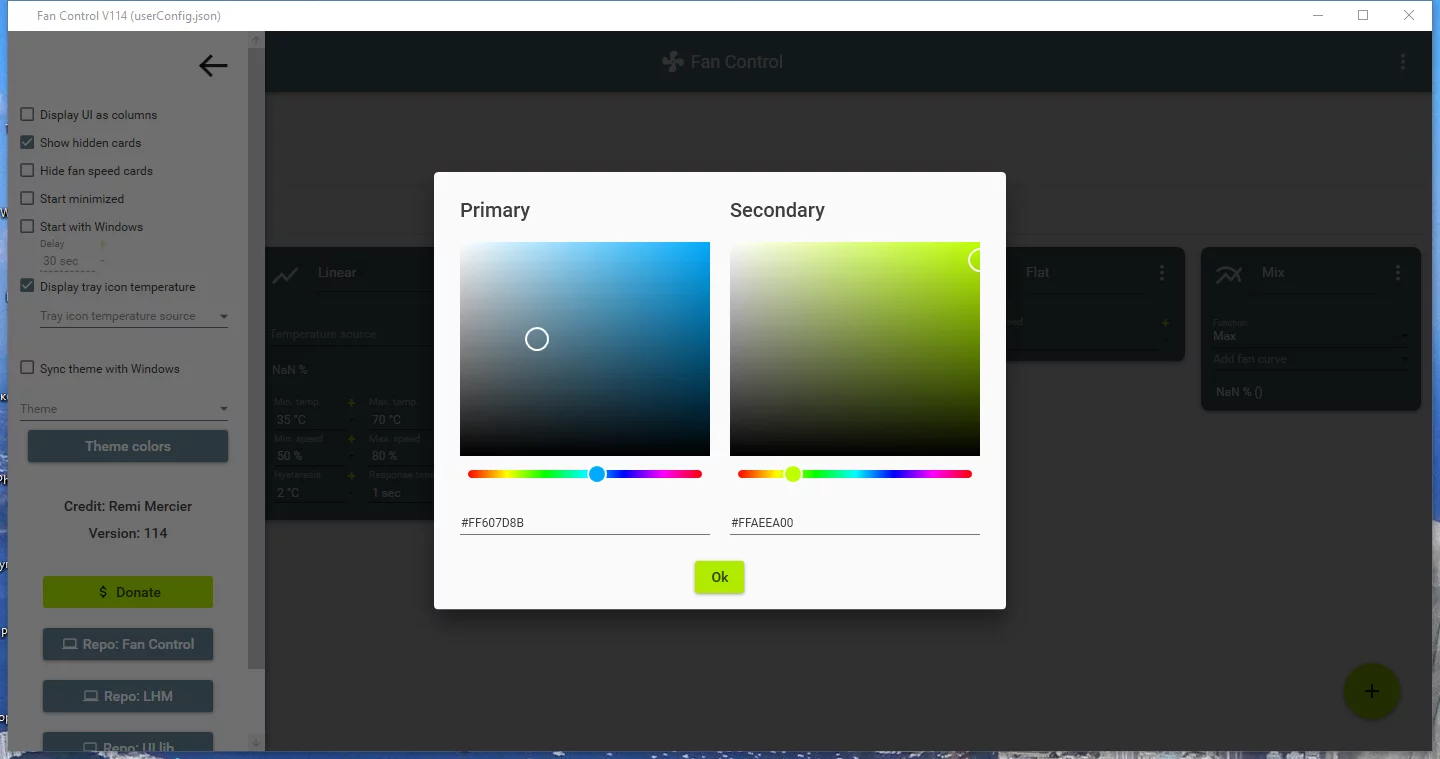
Task: Click the NaN % value in Linear card
Action: click(290, 370)
